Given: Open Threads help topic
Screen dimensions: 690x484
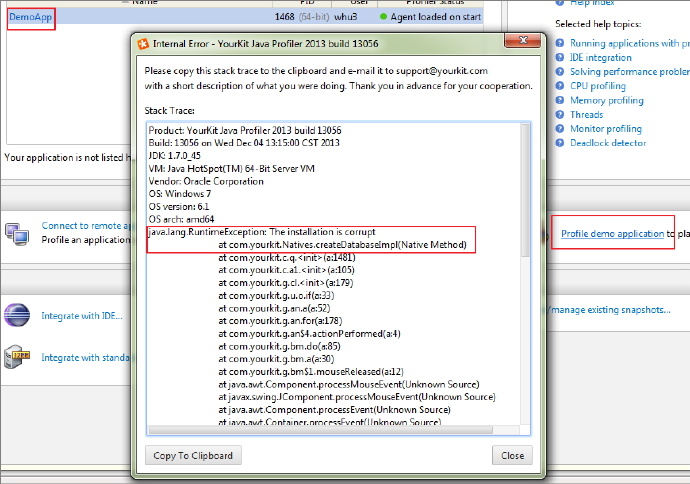Looking at the screenshot, I should pos(587,114).
